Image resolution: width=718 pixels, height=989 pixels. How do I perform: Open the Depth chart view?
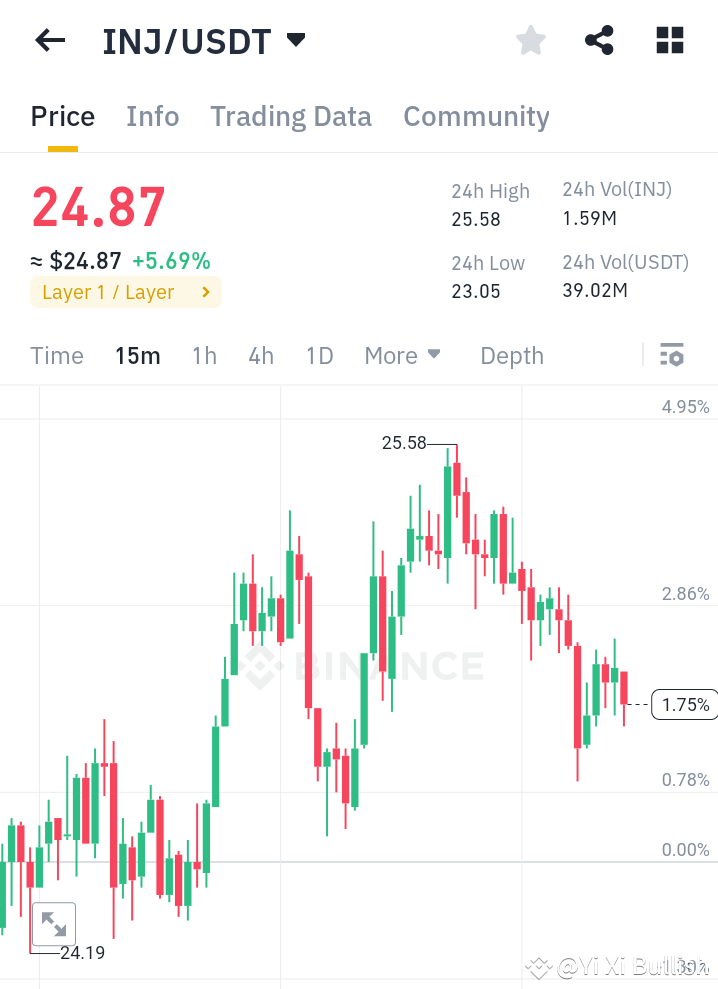(511, 355)
